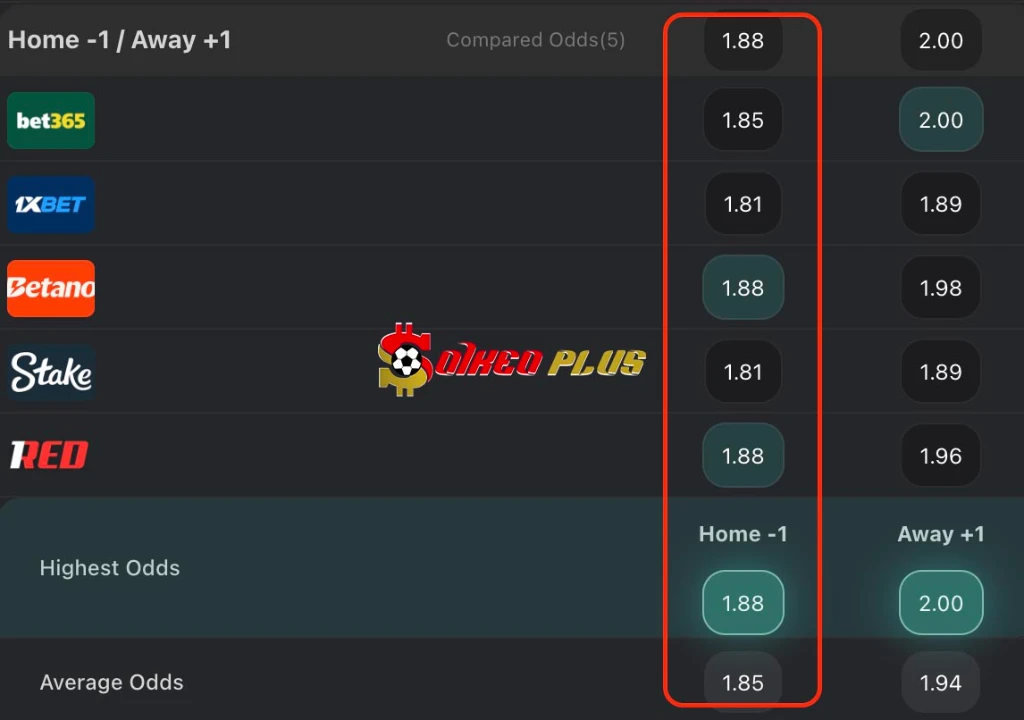Collapse the Home -1 / Away +1 header
Viewport: 1024px width, 720px height.
pyautogui.click(x=120, y=40)
